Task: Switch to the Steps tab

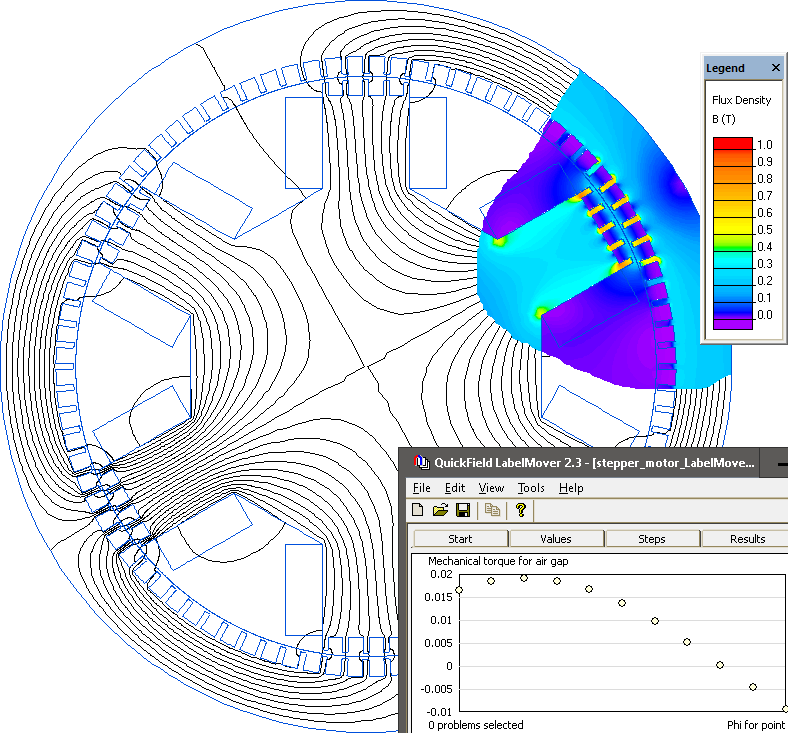Action: (x=652, y=539)
